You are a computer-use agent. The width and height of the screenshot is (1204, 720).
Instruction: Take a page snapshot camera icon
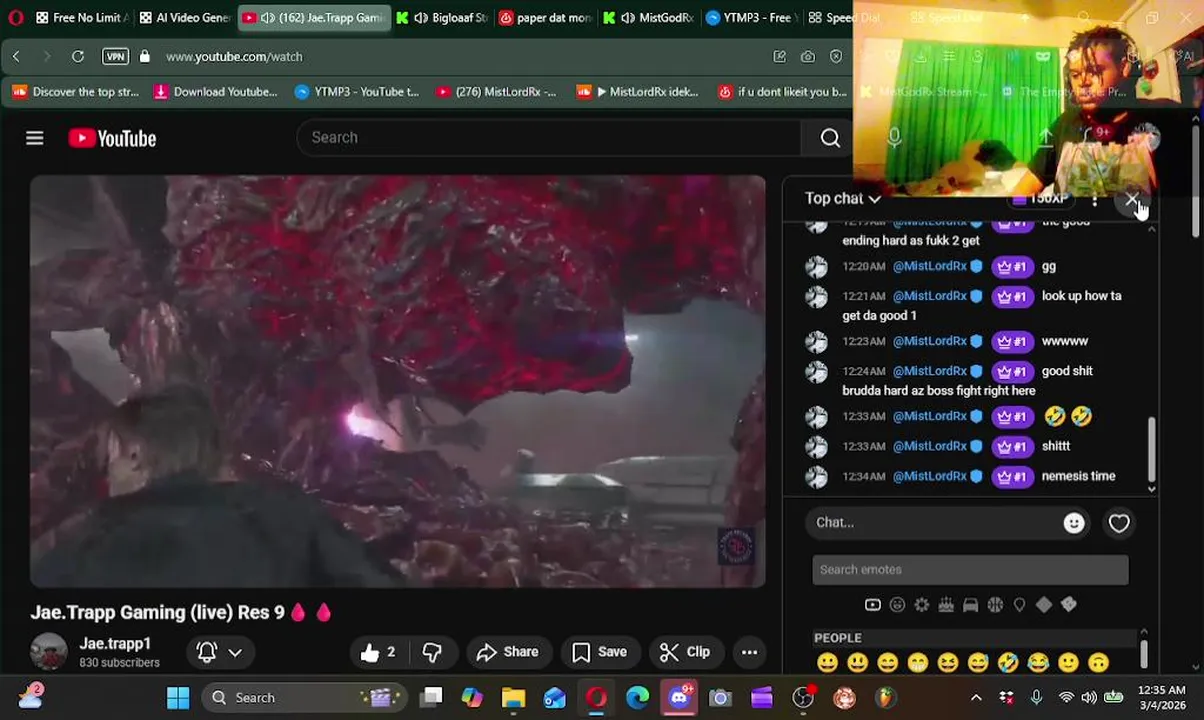(807, 57)
